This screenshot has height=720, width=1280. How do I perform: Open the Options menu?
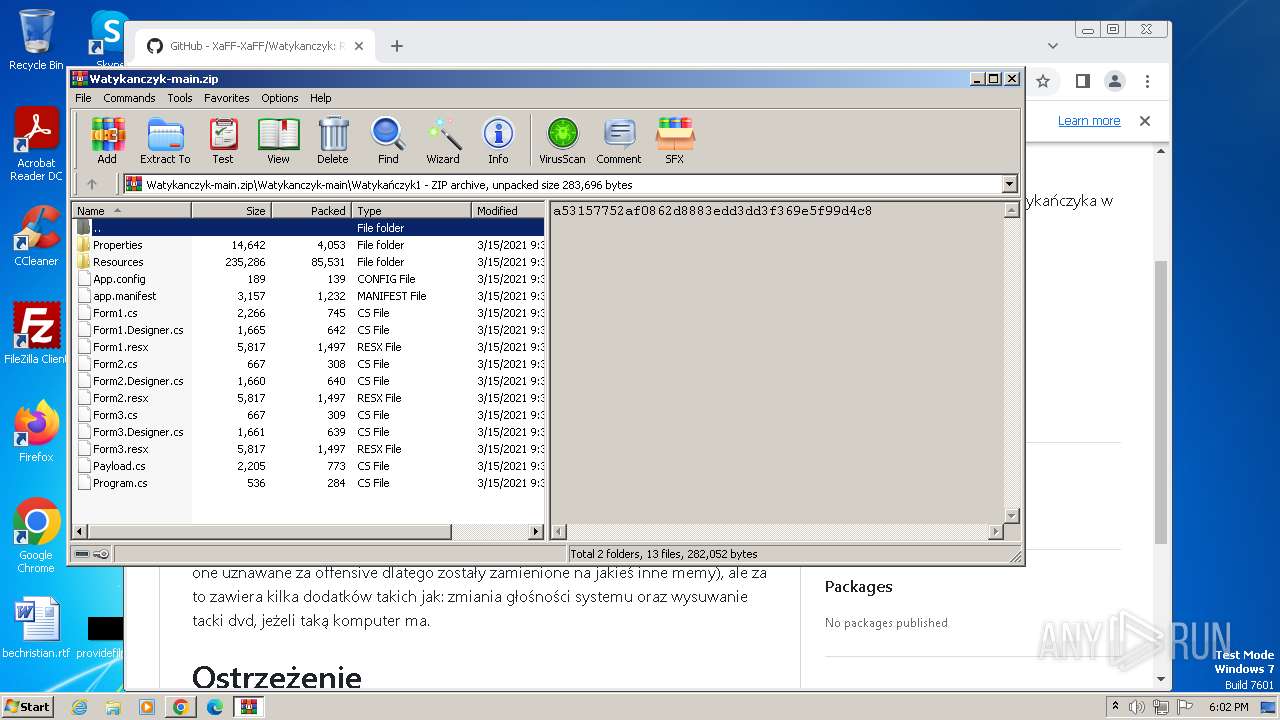280,98
